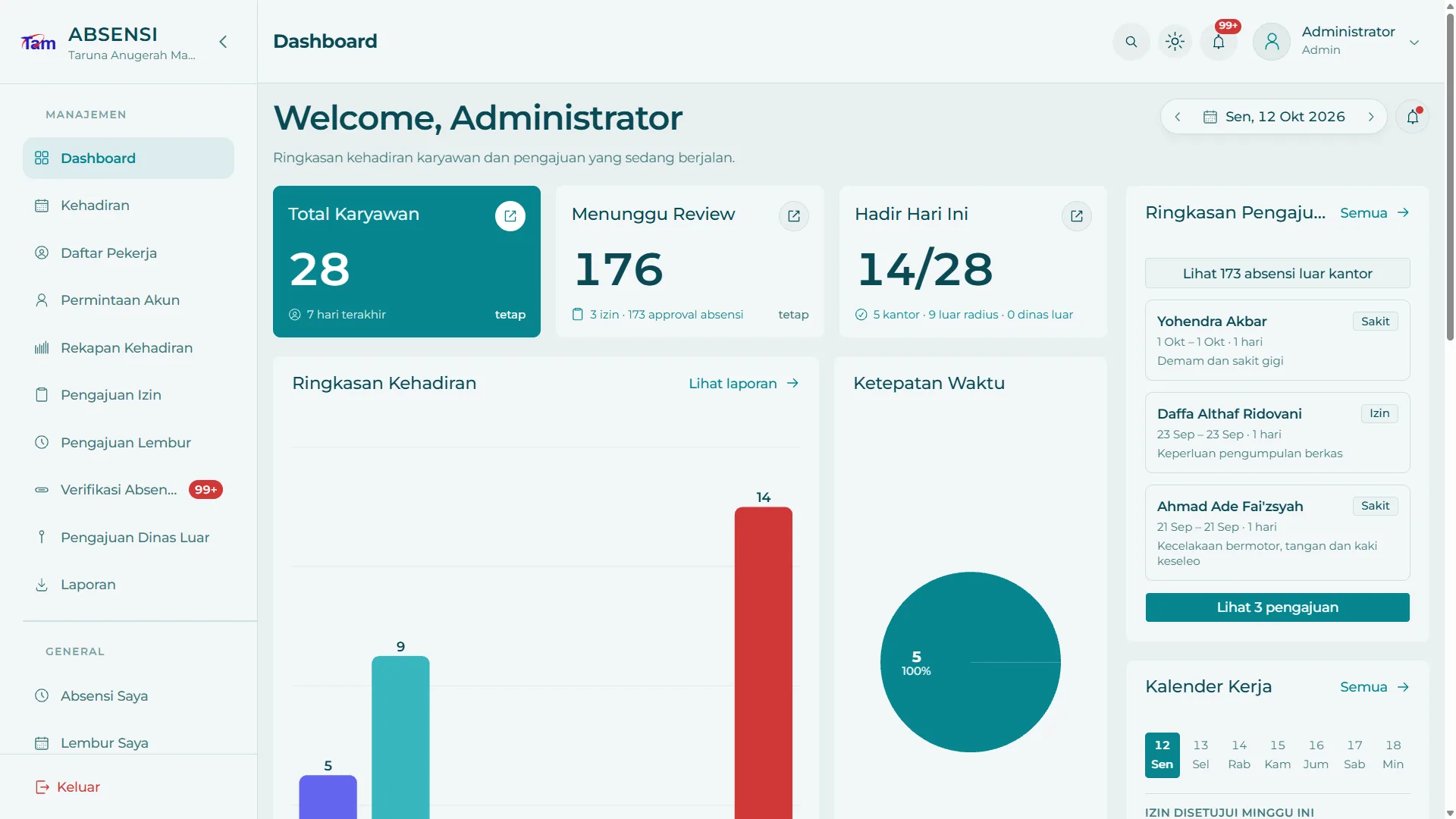
Task: Toggle light/dark theme sun icon
Action: pos(1175,42)
